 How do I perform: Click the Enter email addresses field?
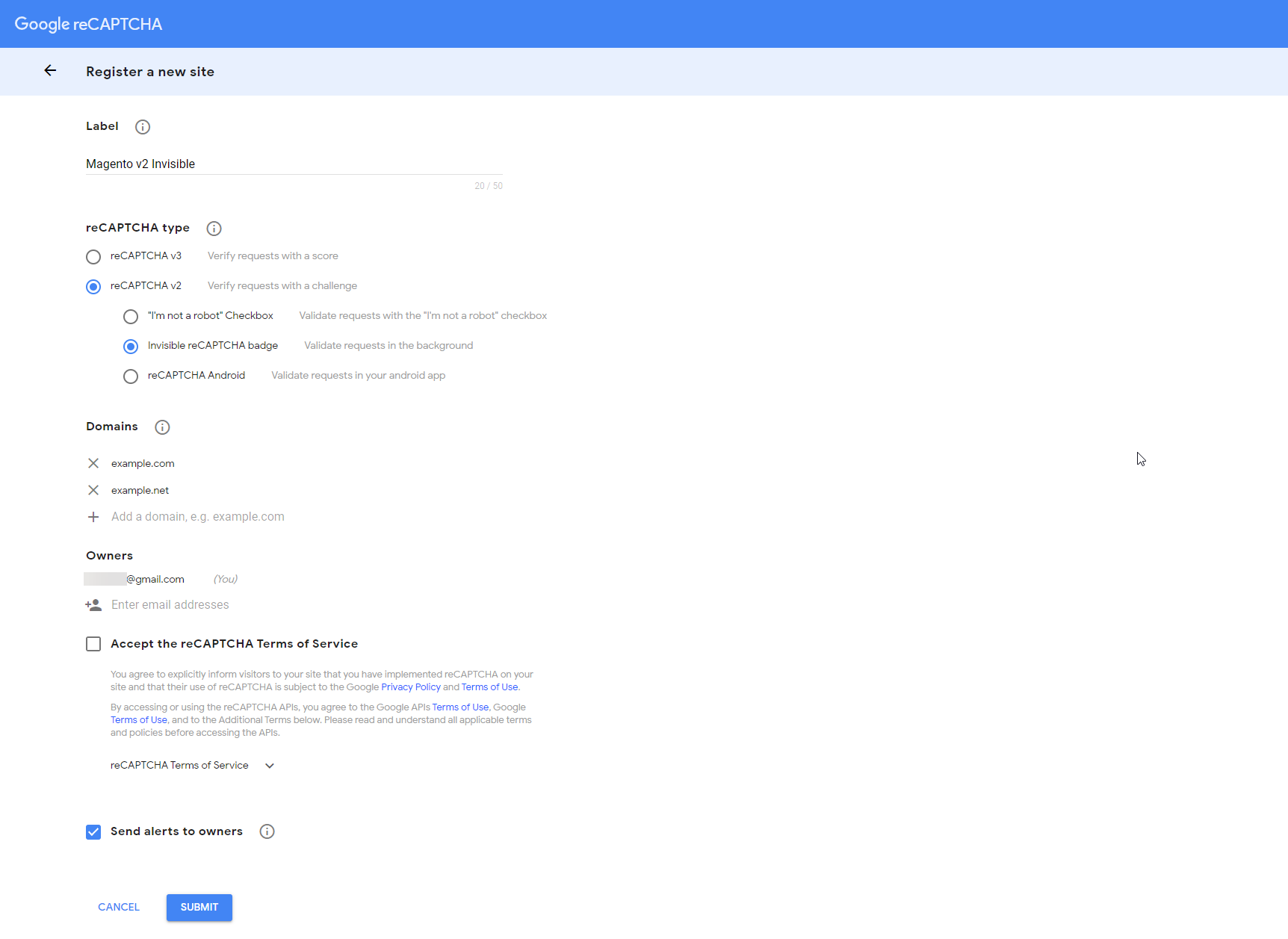[x=170, y=605]
